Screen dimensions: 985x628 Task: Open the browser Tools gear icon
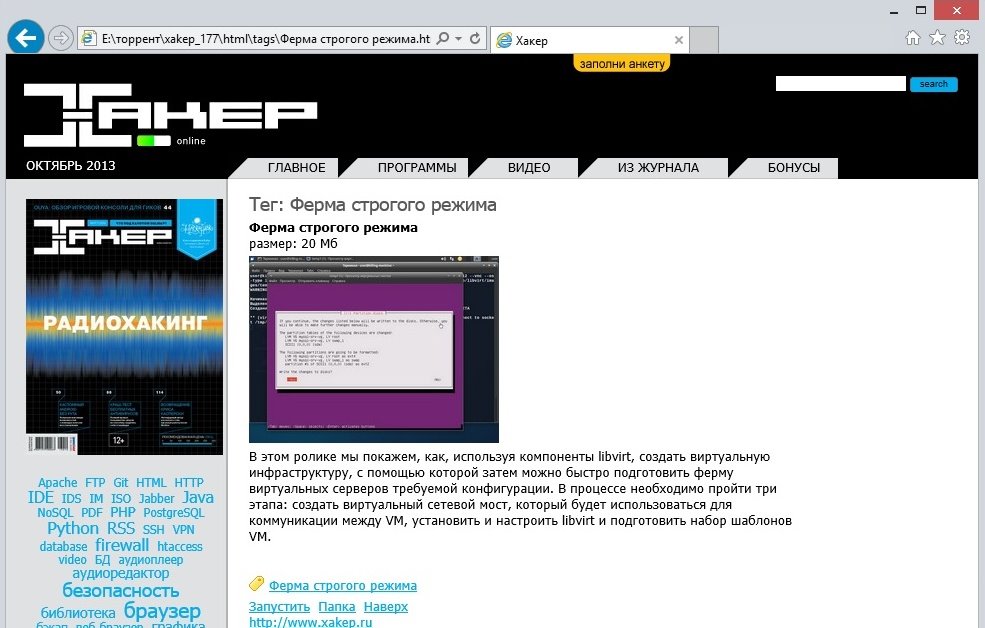click(962, 37)
